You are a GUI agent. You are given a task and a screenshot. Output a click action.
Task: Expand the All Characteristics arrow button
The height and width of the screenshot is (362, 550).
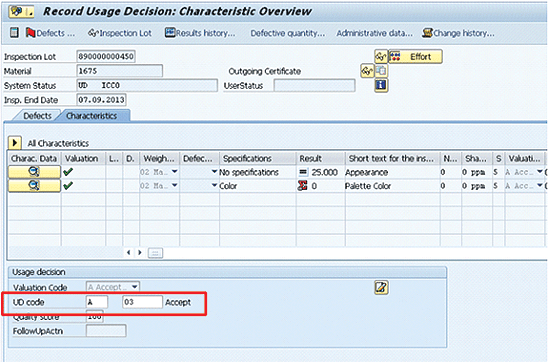15,143
